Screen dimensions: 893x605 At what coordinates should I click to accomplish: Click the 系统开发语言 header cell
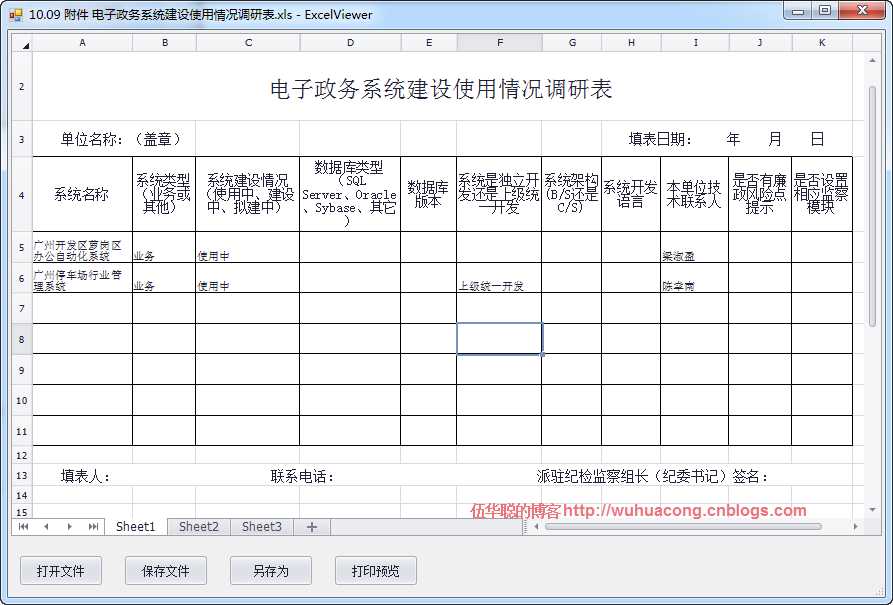click(631, 194)
